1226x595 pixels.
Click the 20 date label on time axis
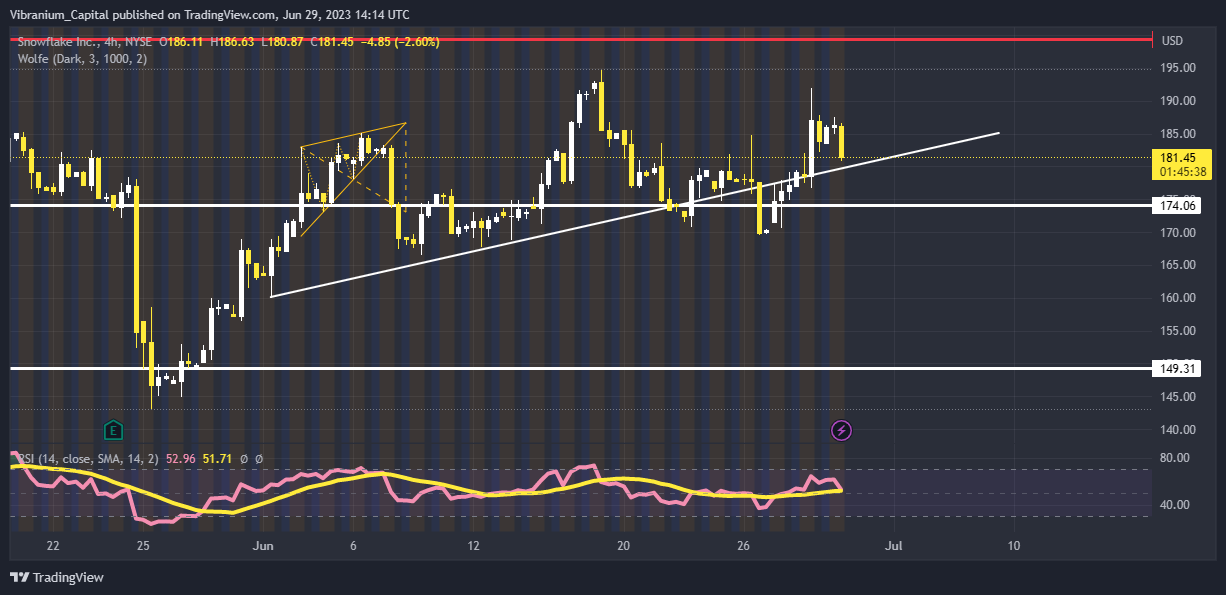[x=623, y=546]
